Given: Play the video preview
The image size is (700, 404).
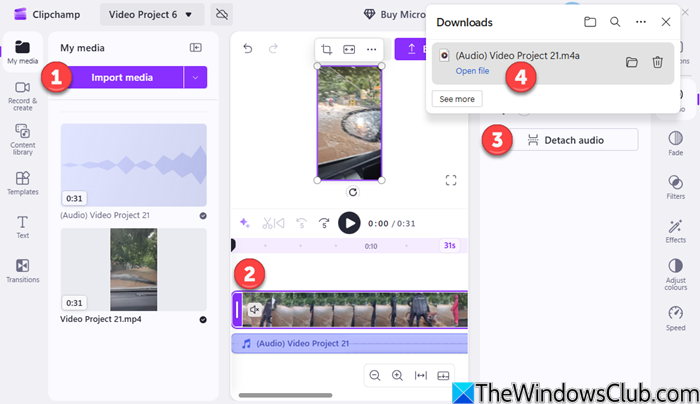Looking at the screenshot, I should (349, 223).
